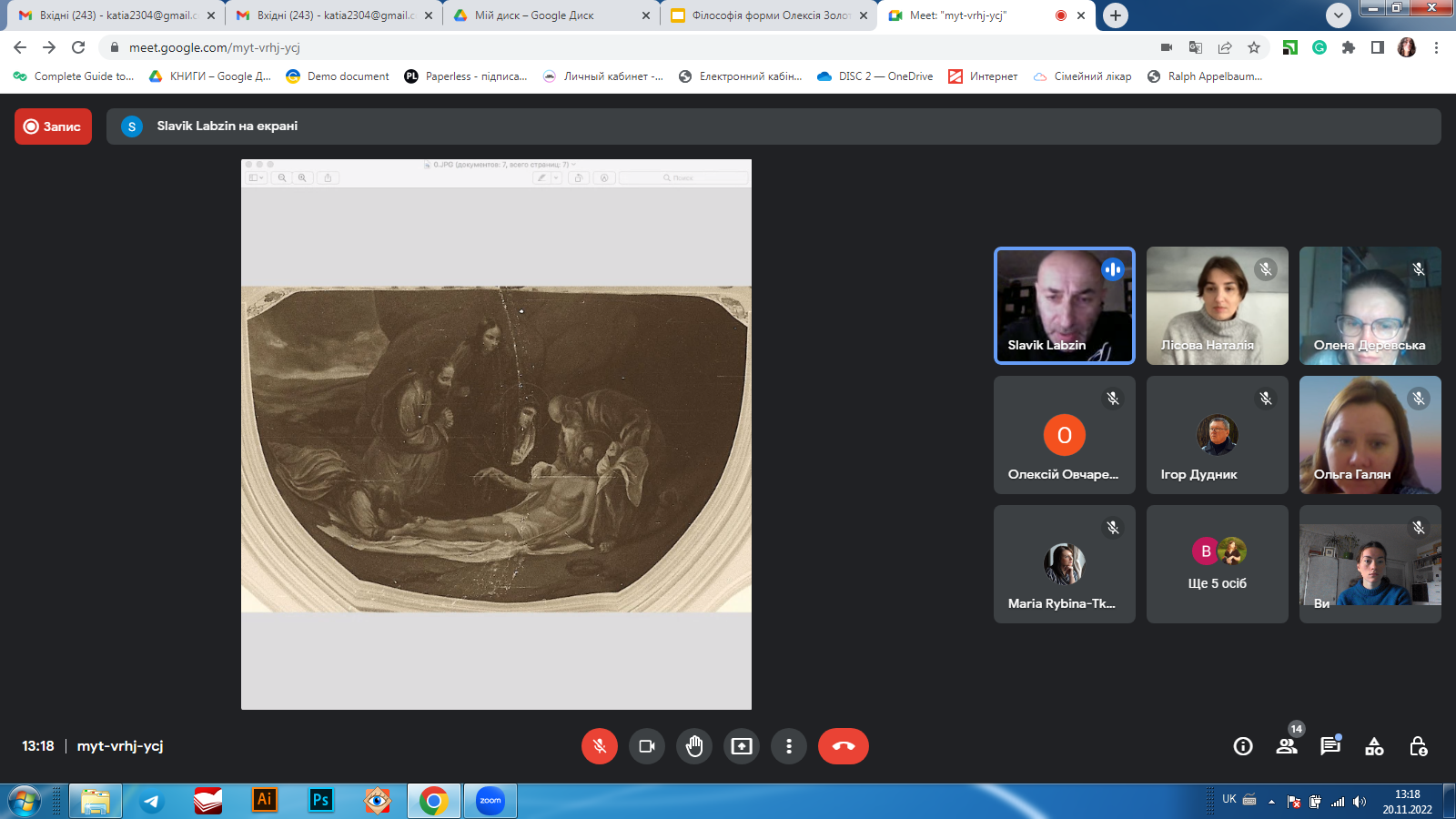Image resolution: width=1456 pixels, height=819 pixels.
Task: Open a new browser tab
Action: pos(1115,15)
